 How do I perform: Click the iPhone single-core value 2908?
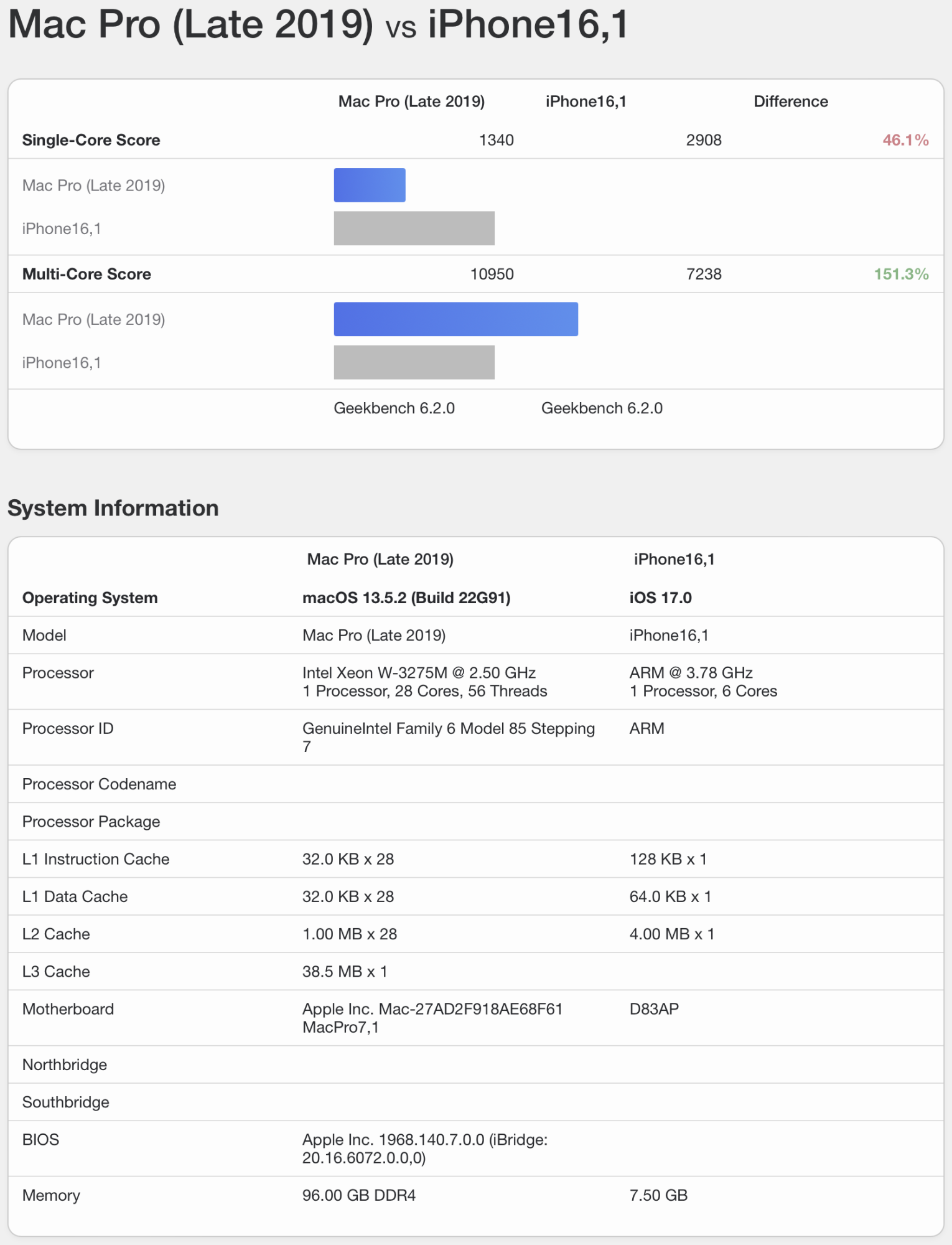point(704,140)
